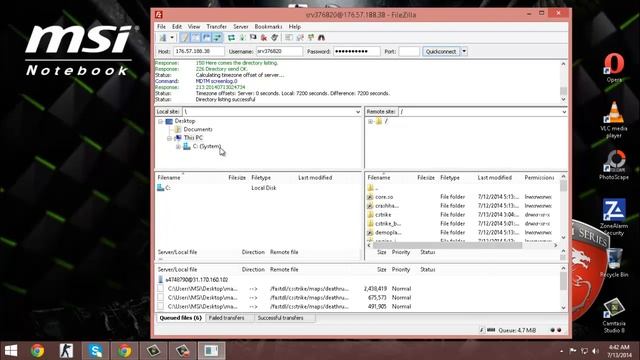
Task: Open Opera desktop shortcut
Action: [614, 67]
